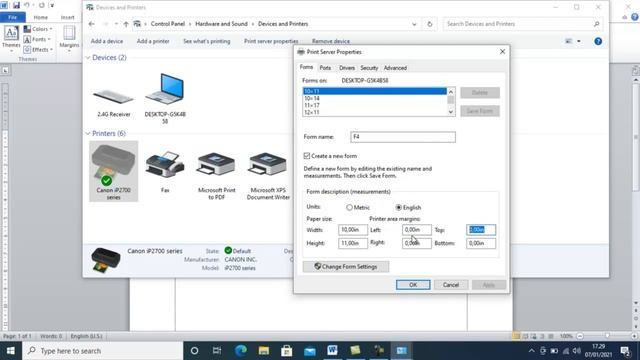Screen dimensions: 640x360
Task: Collapse the Printers (6) group
Action: (x=88, y=133)
